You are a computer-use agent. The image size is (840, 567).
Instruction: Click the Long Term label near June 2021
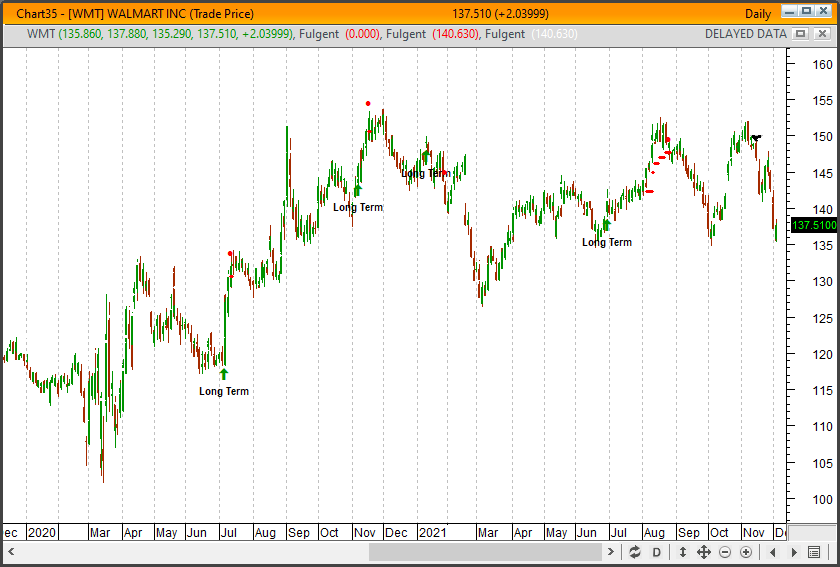[x=607, y=242]
